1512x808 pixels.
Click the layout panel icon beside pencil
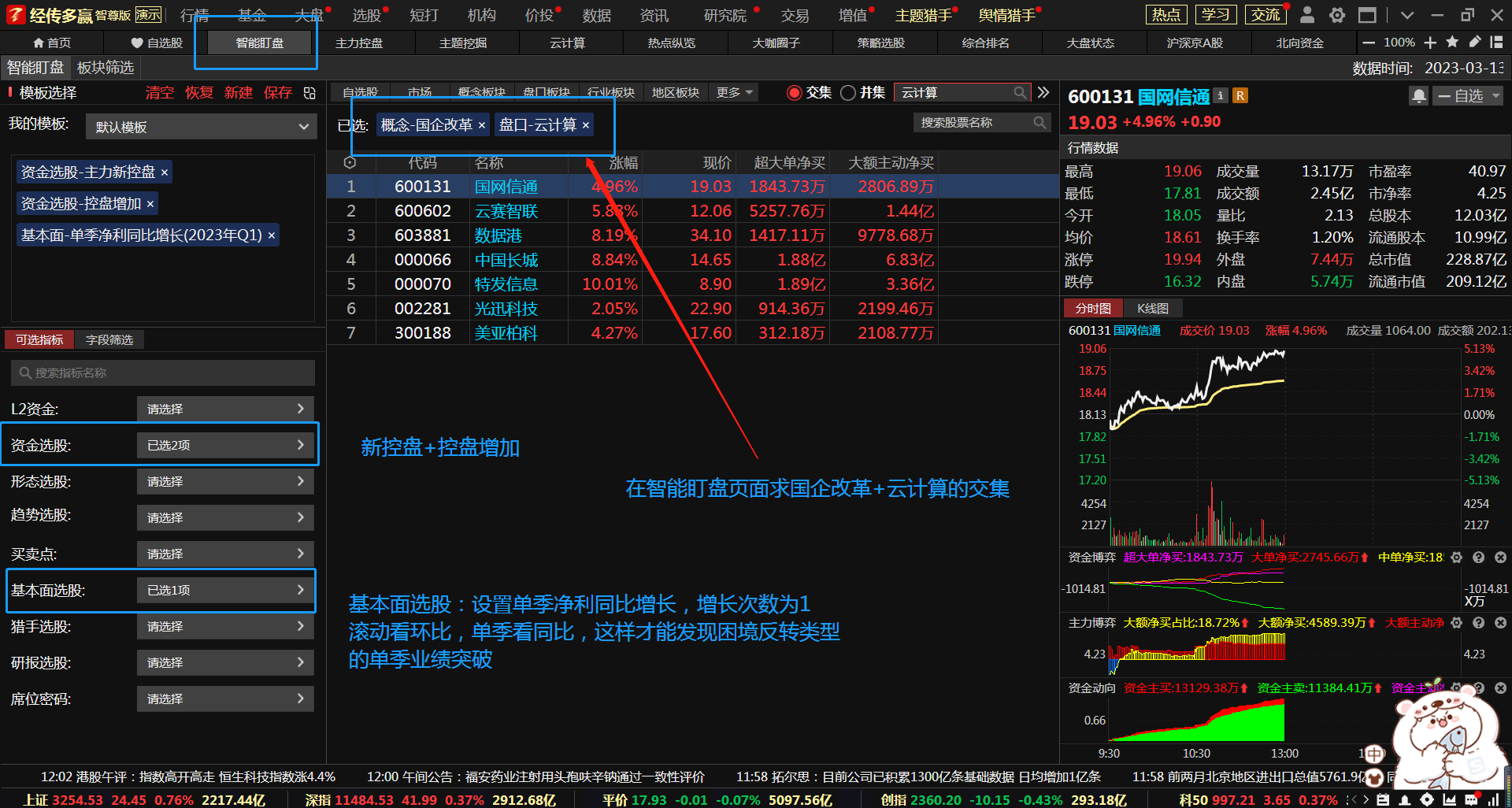1496,43
